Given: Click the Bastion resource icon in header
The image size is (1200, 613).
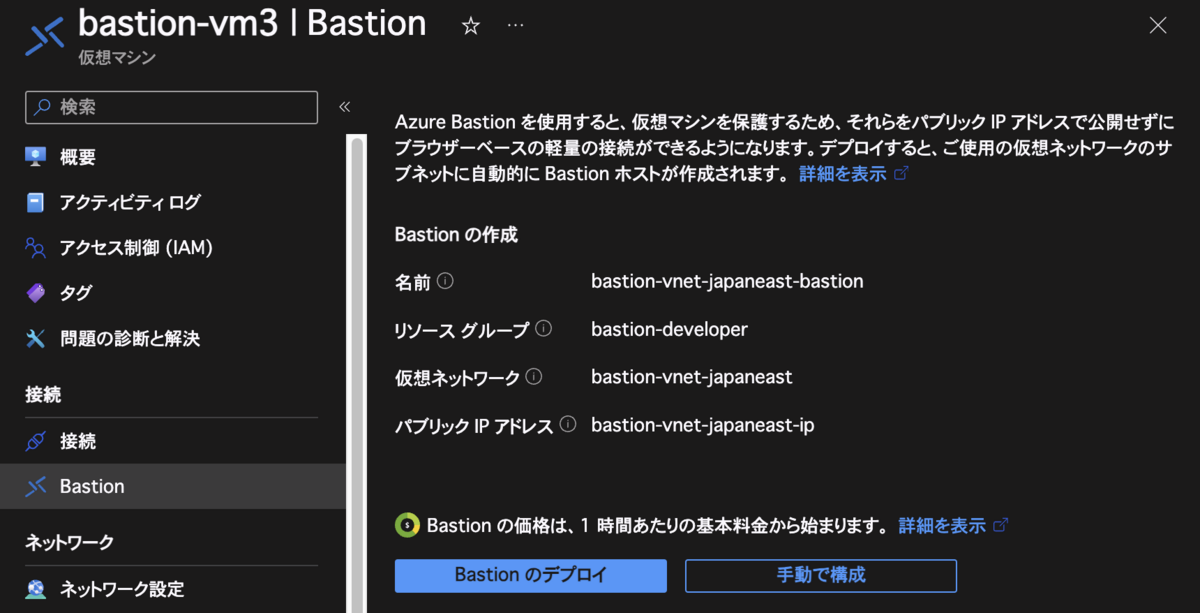Looking at the screenshot, I should tap(44, 36).
